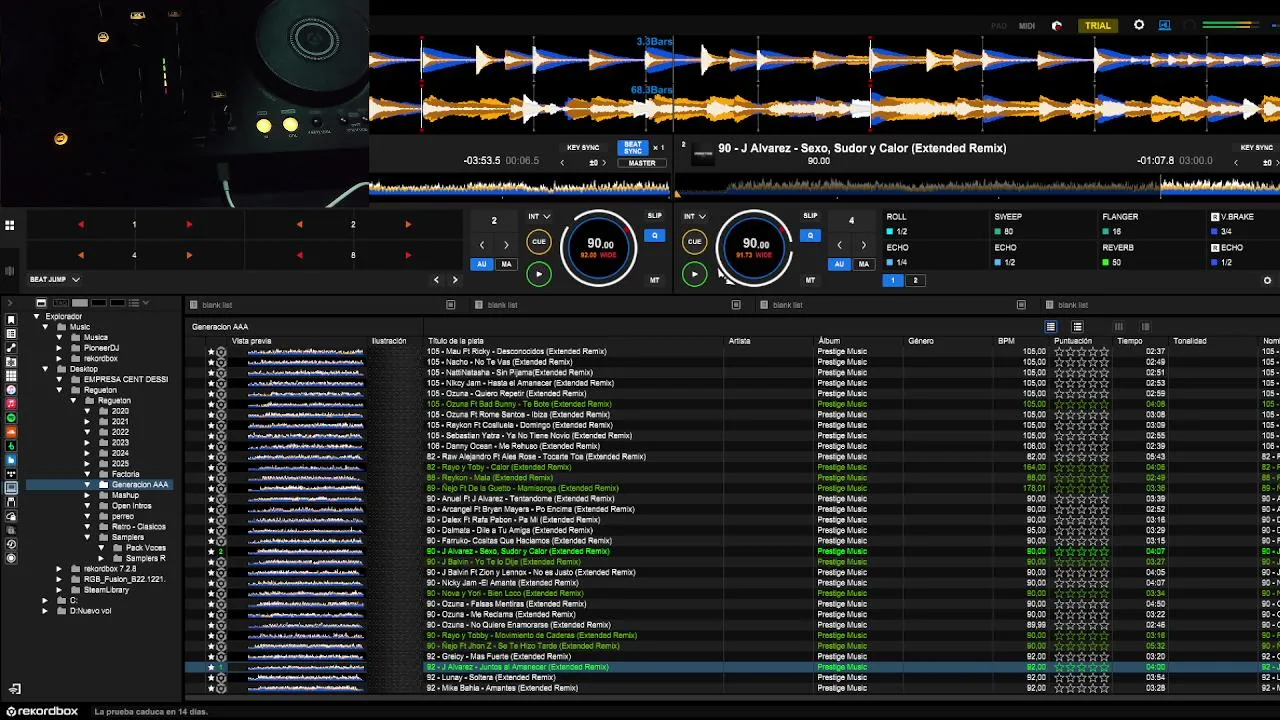This screenshot has width=1280, height=720.
Task: Seek in deck 1 overview waveform
Action: pyautogui.click(x=520, y=186)
